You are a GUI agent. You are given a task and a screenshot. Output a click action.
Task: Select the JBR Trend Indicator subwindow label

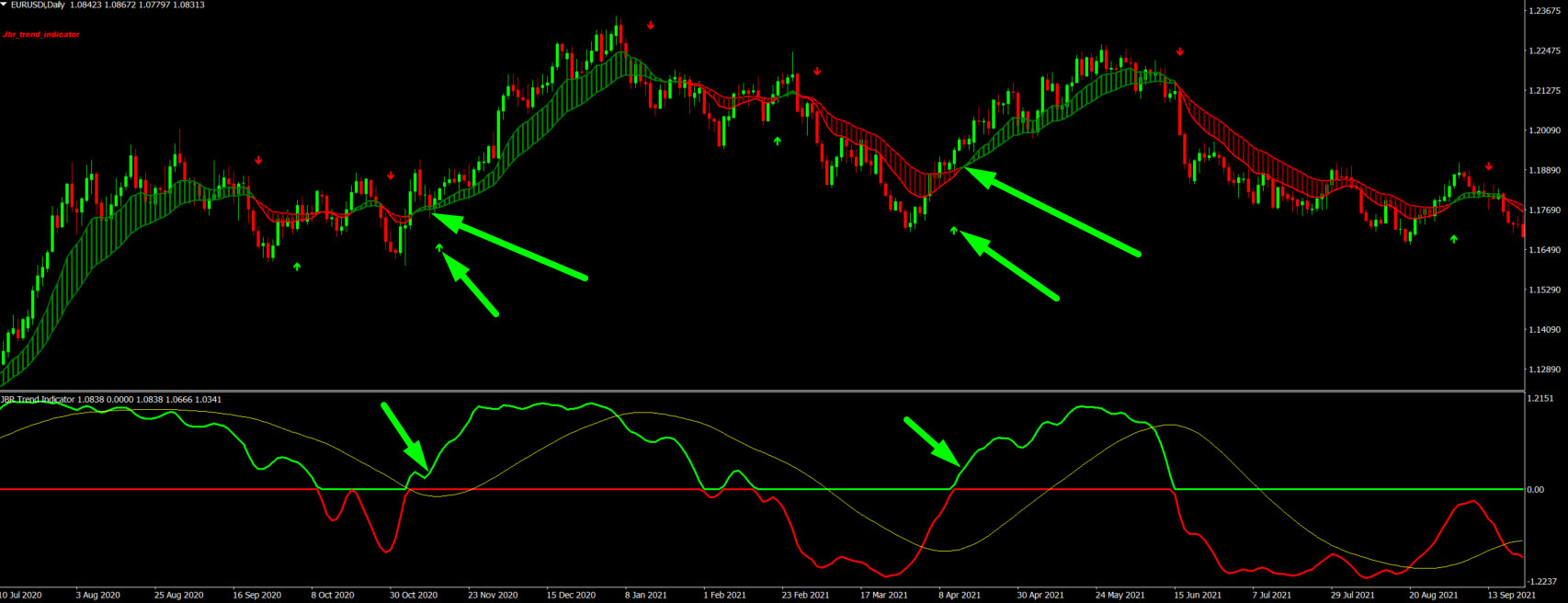click(38, 400)
